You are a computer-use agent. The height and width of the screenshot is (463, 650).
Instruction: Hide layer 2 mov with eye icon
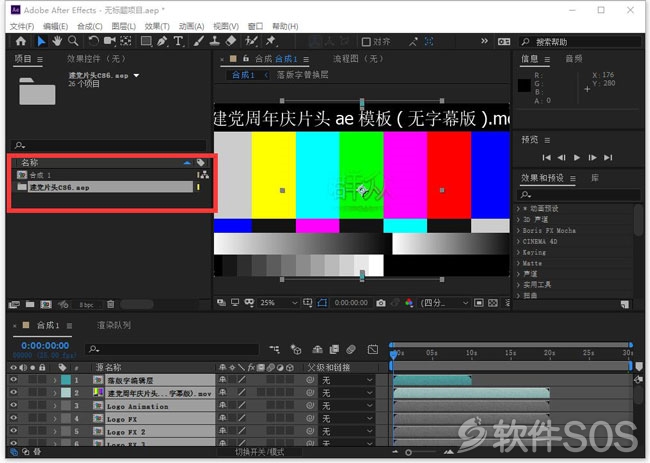click(x=14, y=392)
